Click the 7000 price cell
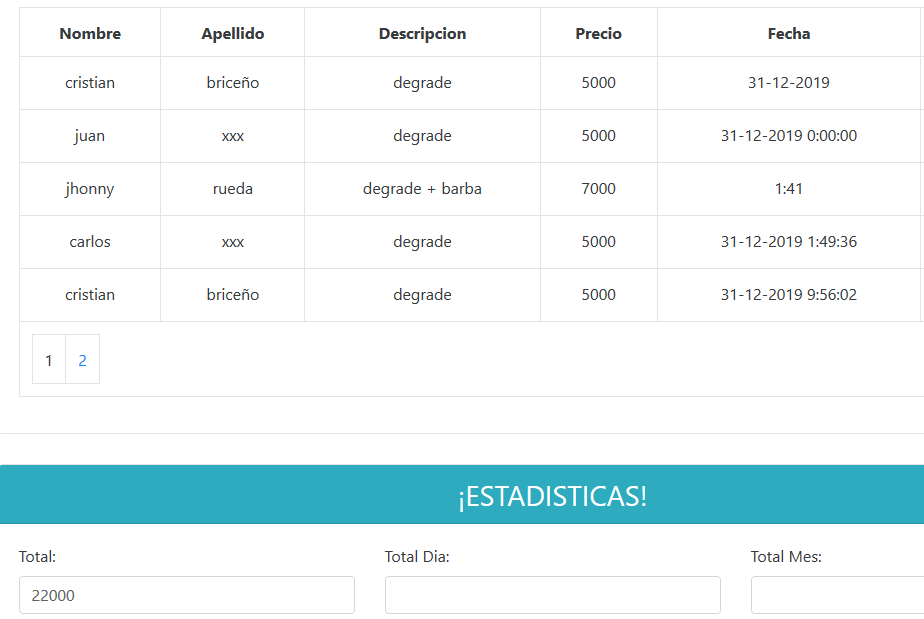This screenshot has height=619, width=924. (599, 189)
